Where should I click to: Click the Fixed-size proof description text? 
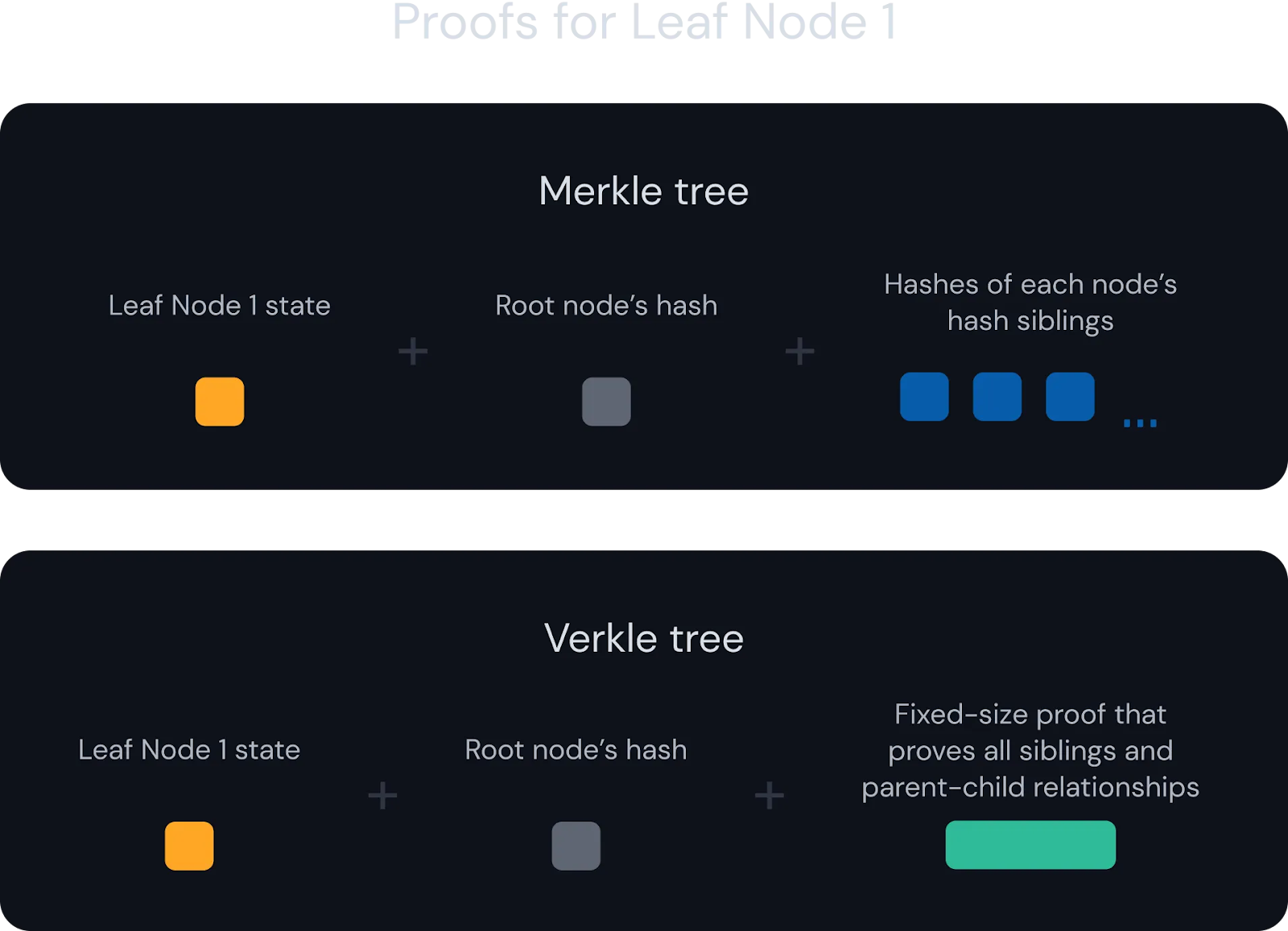pos(1030,751)
